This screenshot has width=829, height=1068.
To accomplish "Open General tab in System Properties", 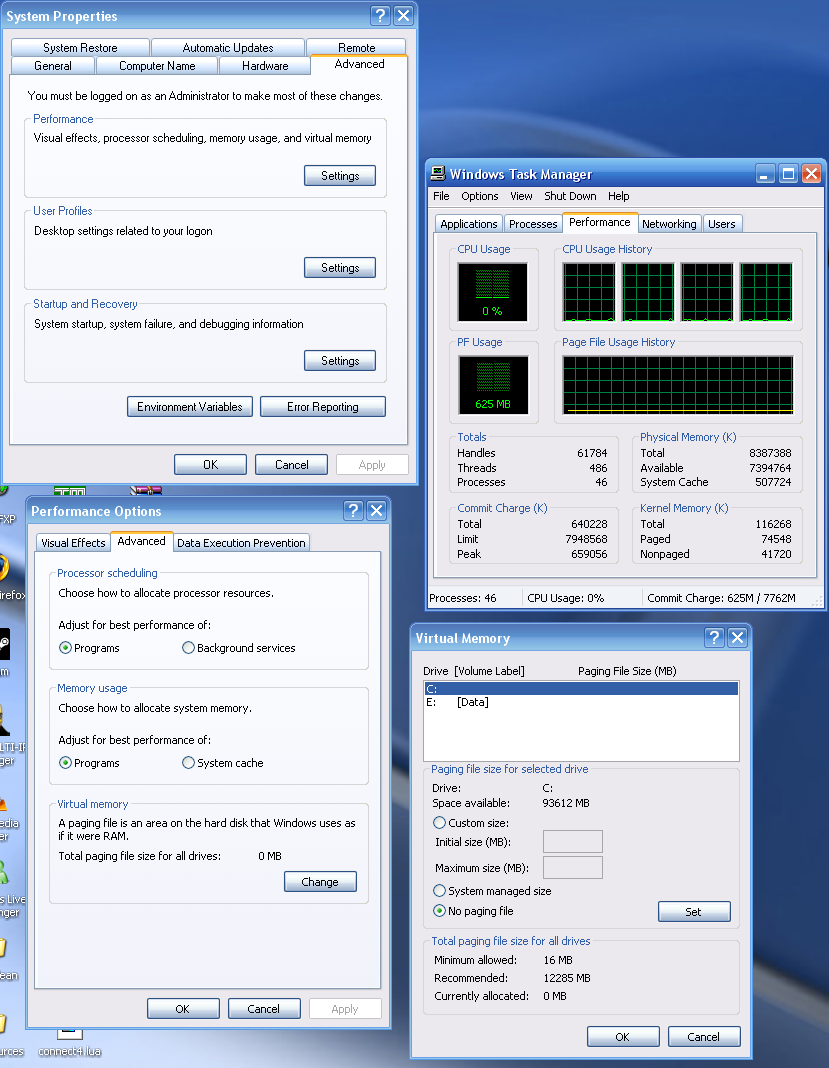I will coord(52,66).
